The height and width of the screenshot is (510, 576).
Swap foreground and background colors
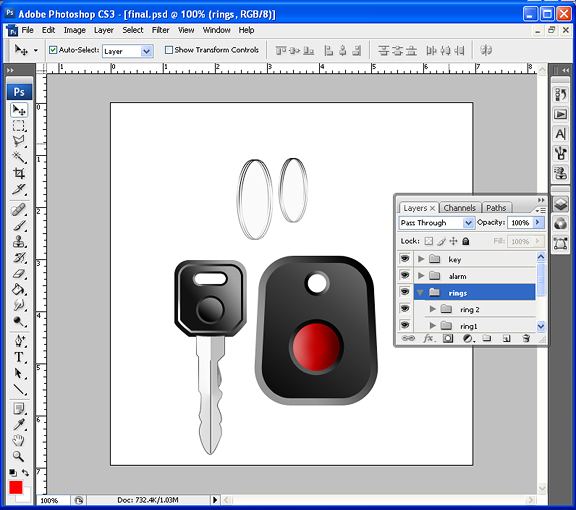pos(25,473)
